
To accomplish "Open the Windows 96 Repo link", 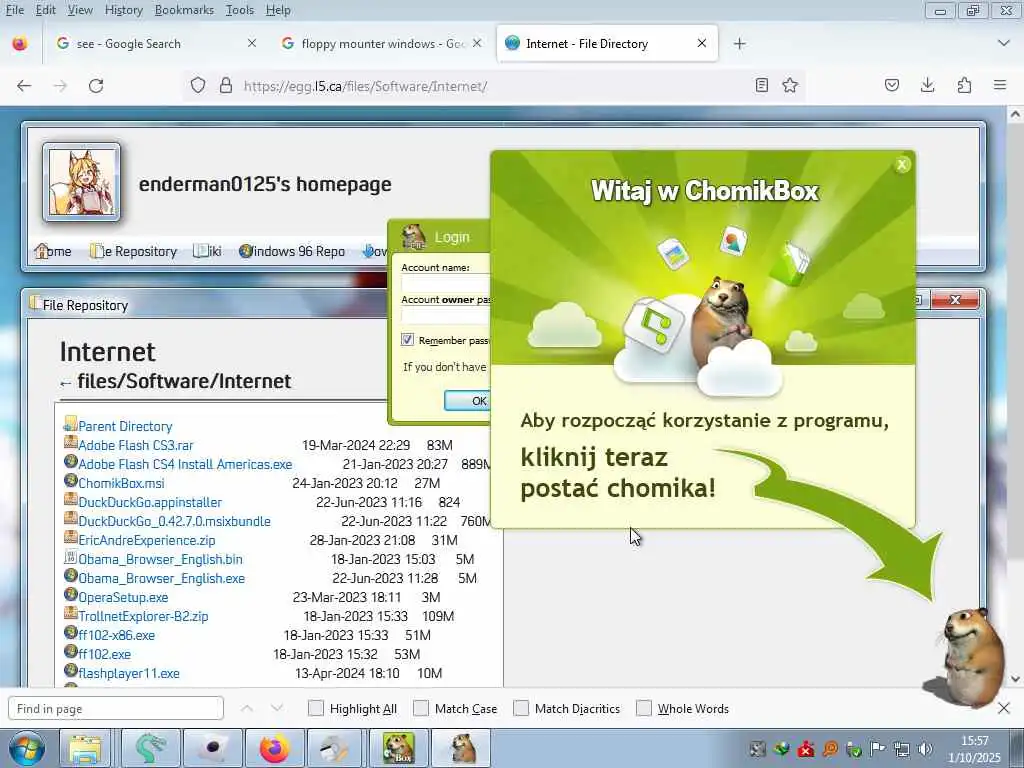I will 292,251.
